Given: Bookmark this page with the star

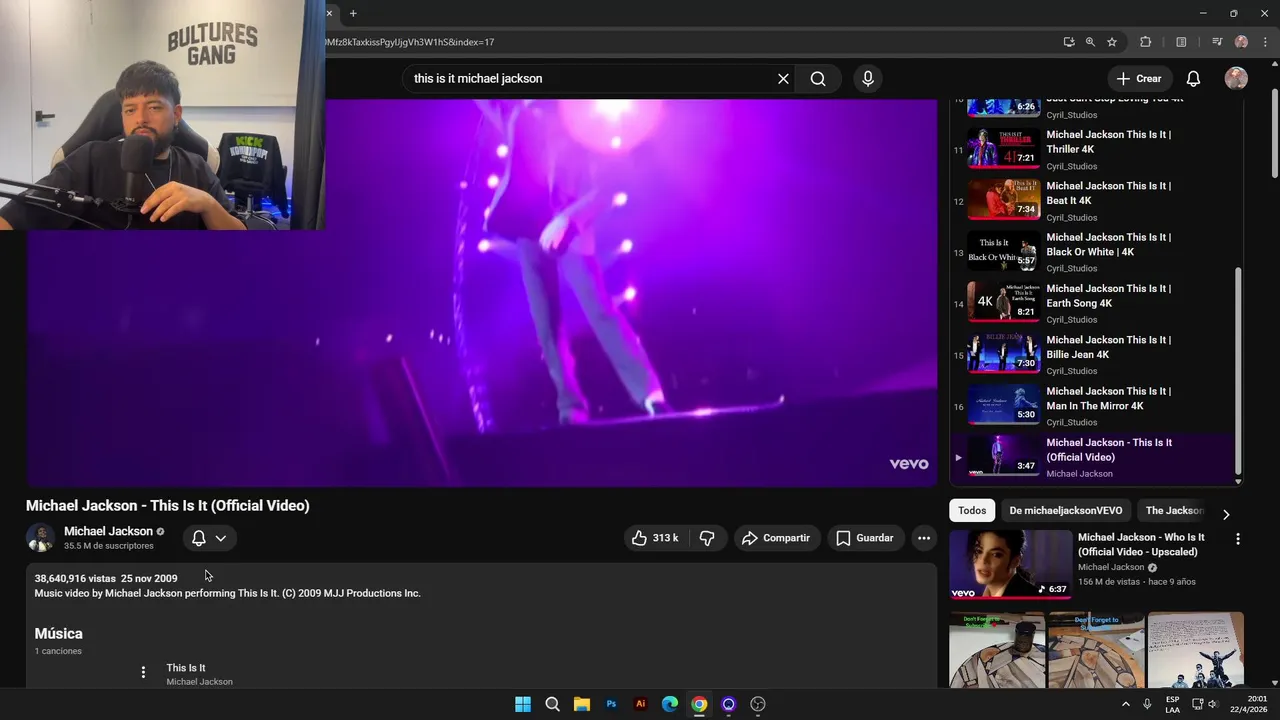Looking at the screenshot, I should pos(1112,42).
